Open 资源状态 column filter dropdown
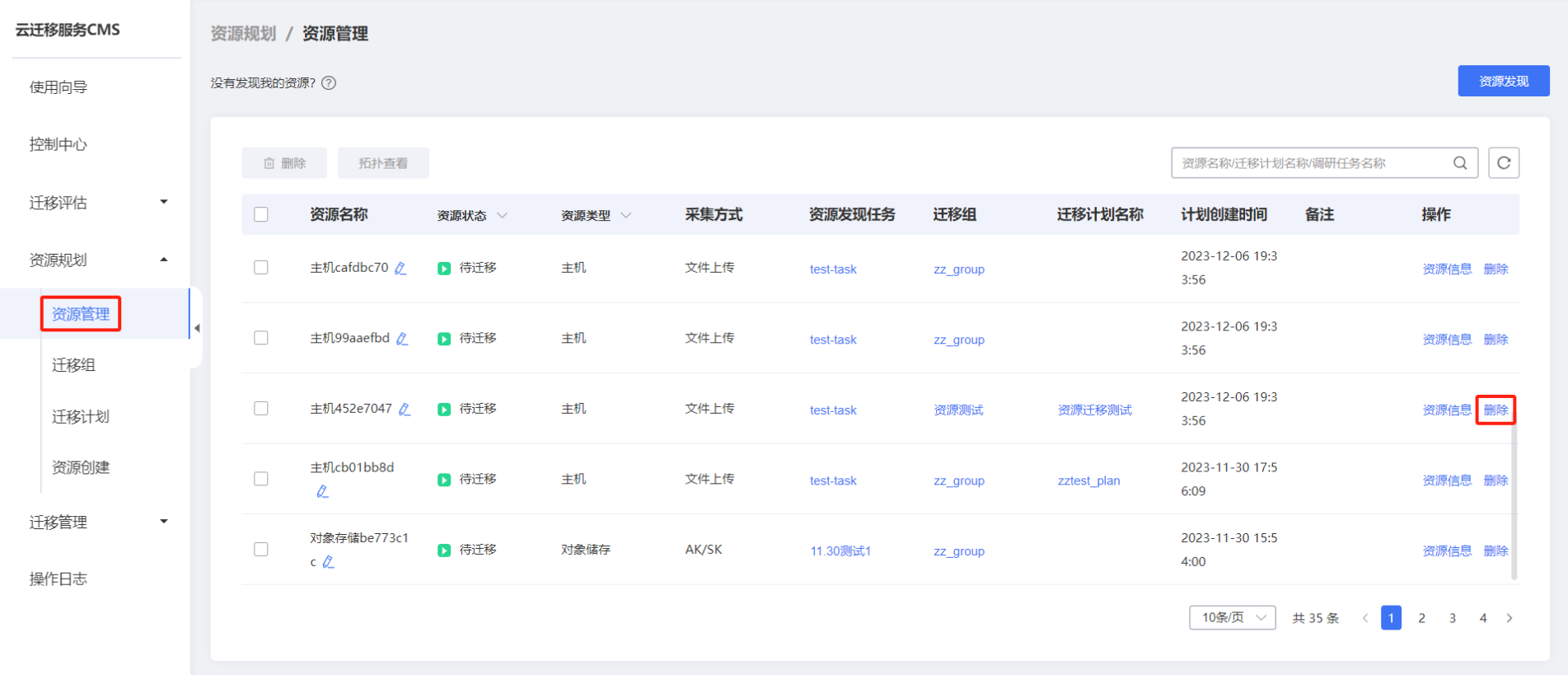This screenshot has width=1568, height=675. tap(503, 215)
